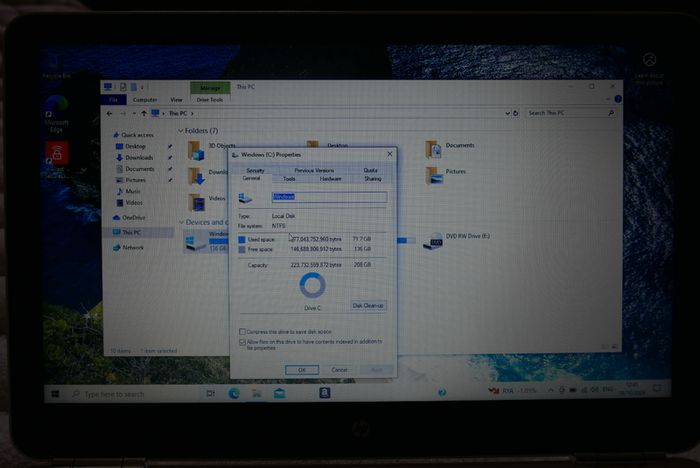Click This PC in the address bar breadcrumb
The height and width of the screenshot is (468, 700).
tap(178, 113)
